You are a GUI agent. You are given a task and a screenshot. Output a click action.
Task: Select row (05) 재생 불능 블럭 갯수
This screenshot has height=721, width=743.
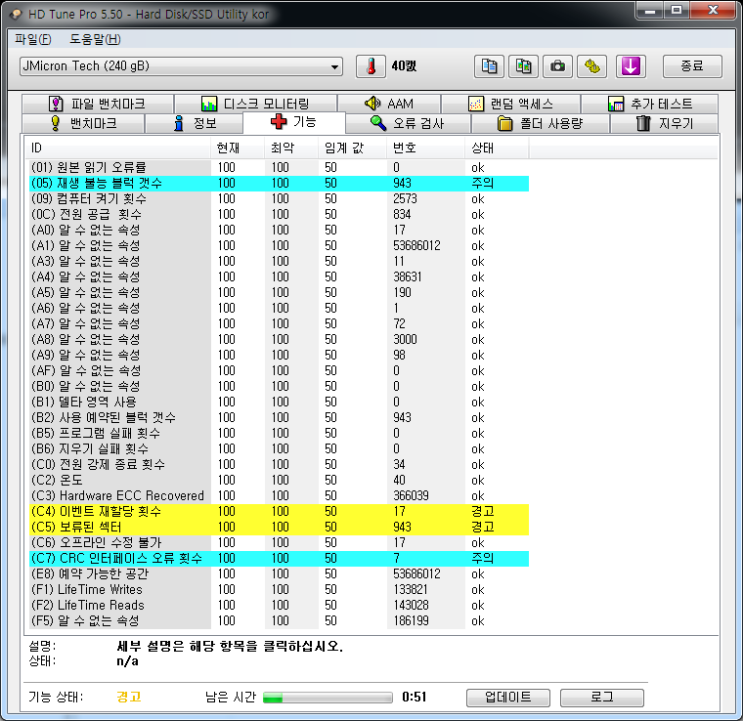coord(279,183)
